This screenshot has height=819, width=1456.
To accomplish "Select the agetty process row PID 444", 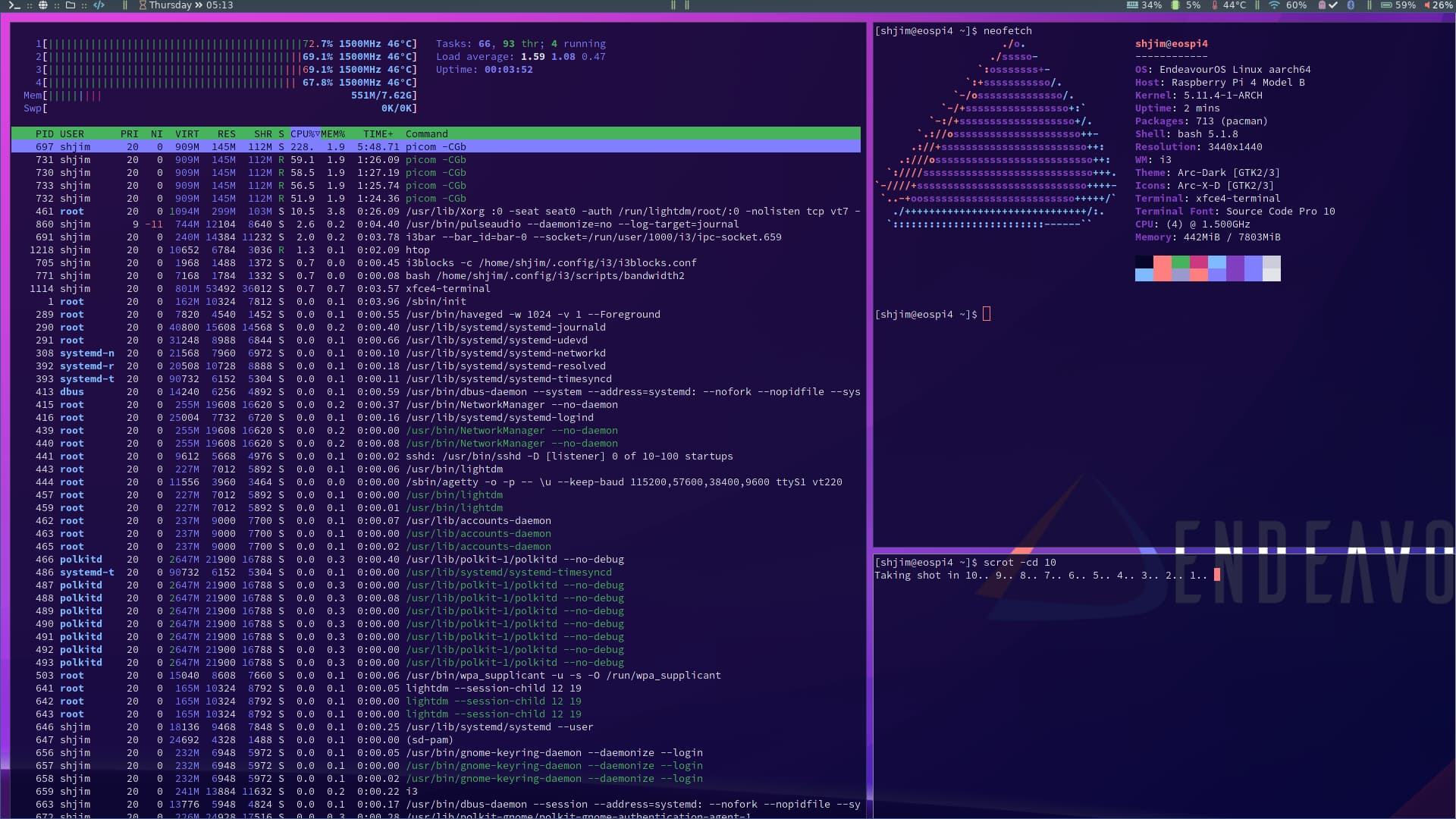I will click(436, 482).
